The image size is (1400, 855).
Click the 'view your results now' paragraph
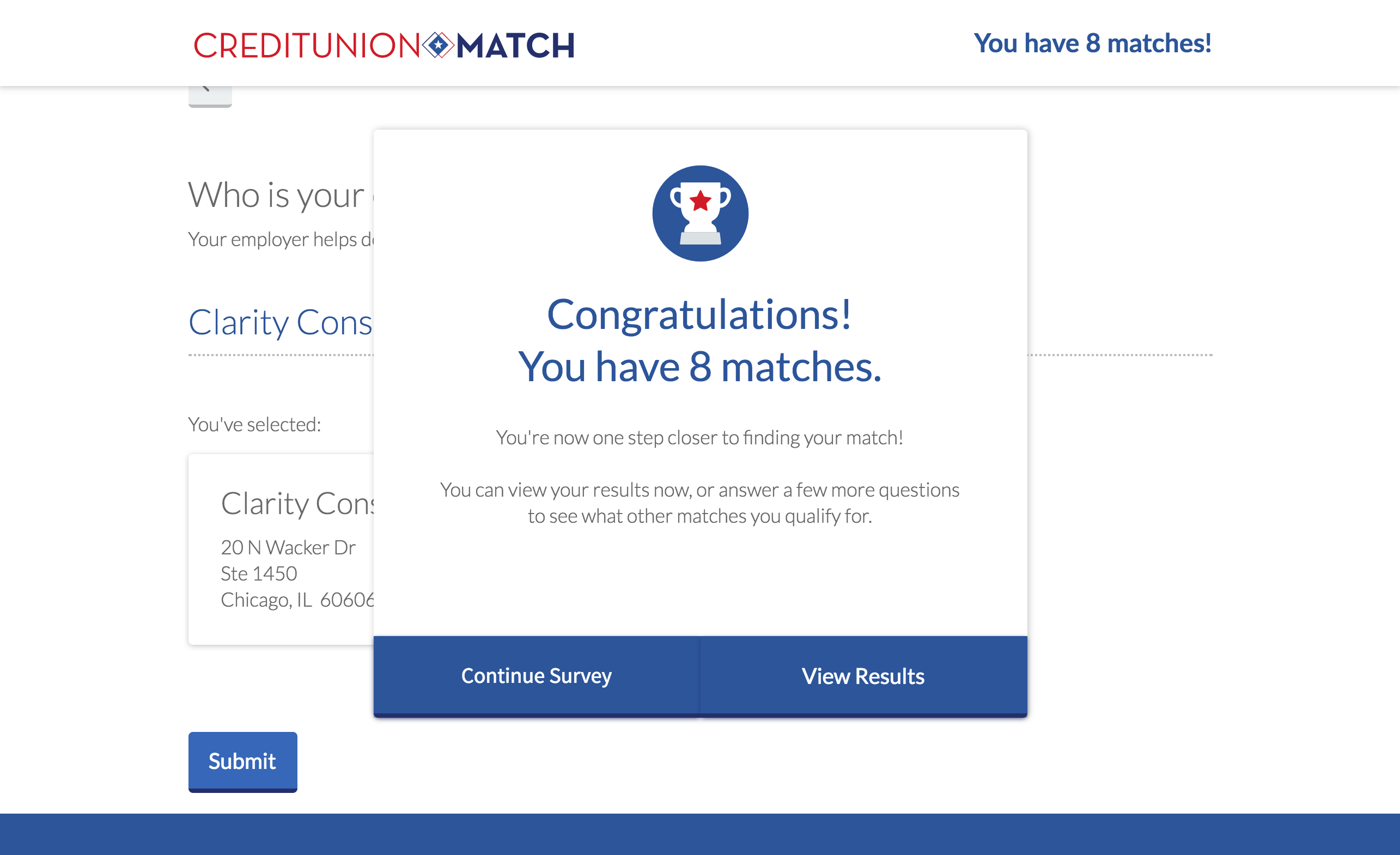(699, 503)
